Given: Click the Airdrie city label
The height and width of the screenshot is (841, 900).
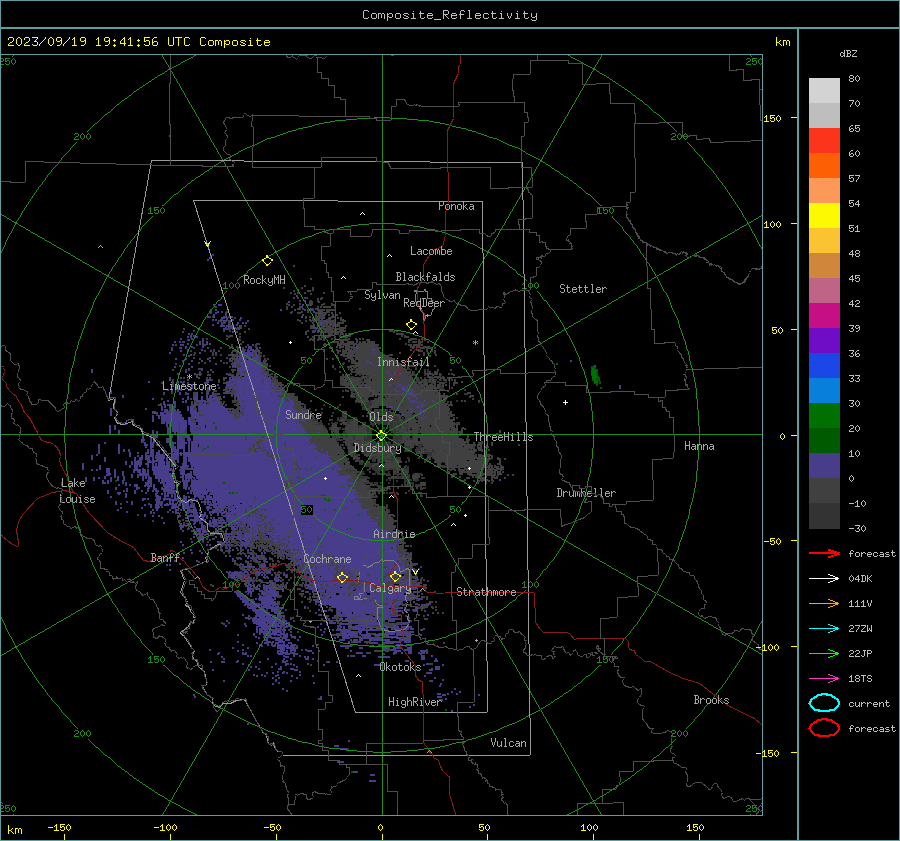Looking at the screenshot, I should [394, 534].
